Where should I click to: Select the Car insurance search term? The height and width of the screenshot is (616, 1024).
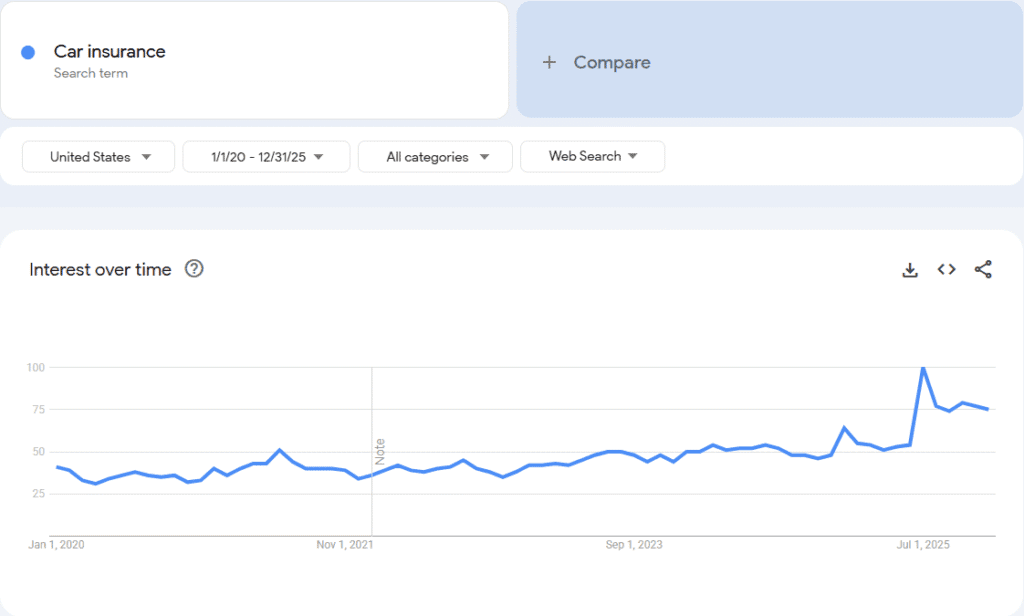pos(110,52)
